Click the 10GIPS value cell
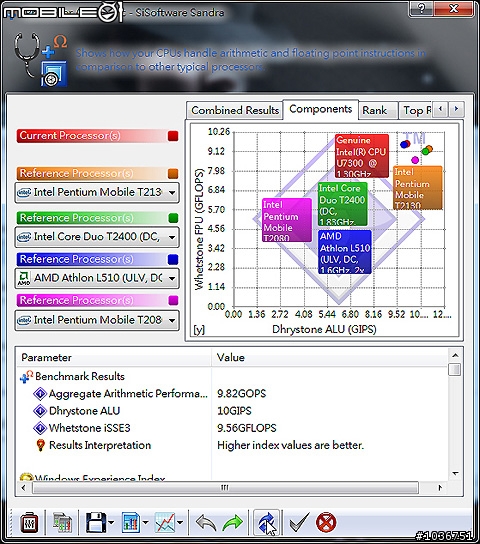The width and height of the screenshot is (480, 544). point(234,411)
